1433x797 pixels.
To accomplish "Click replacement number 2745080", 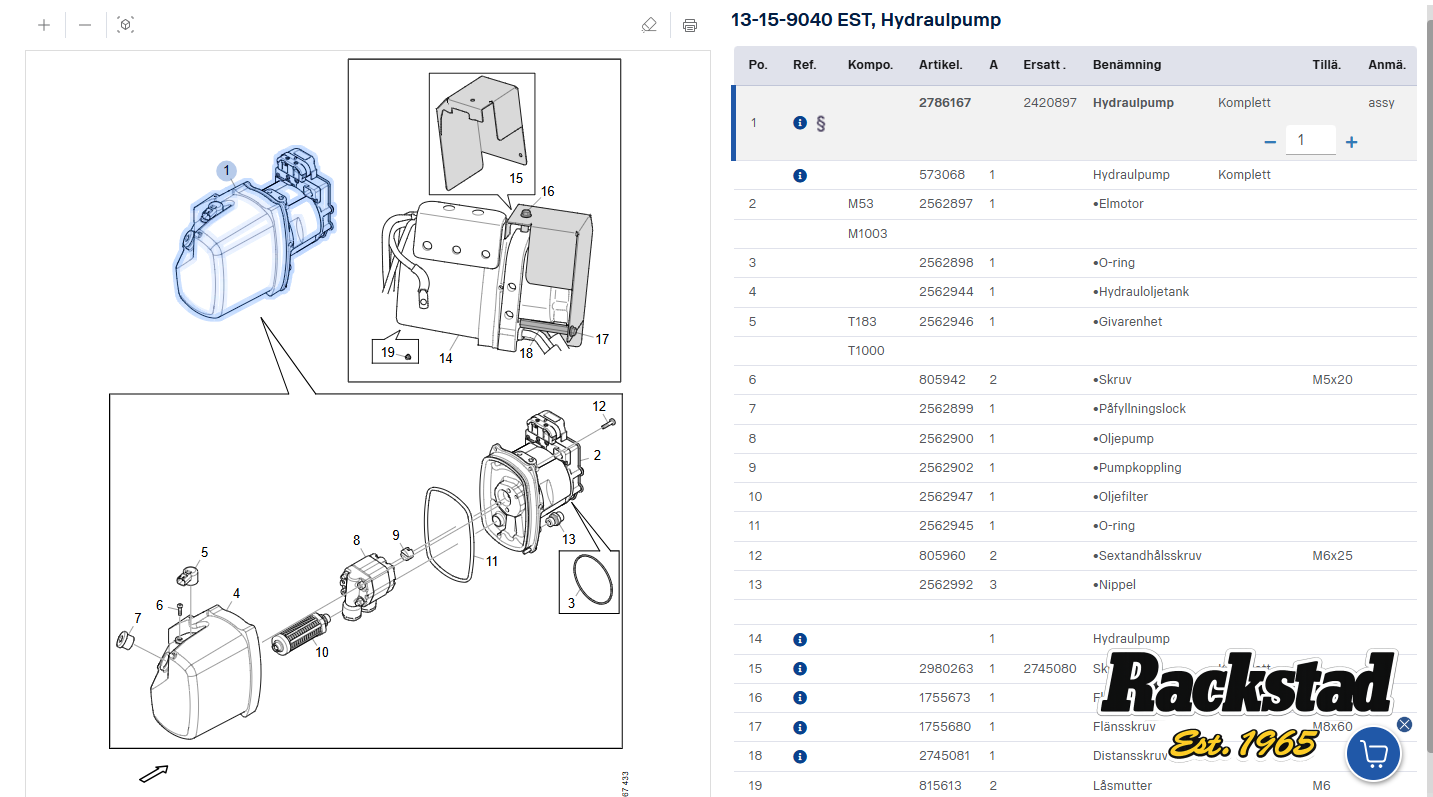I will pyautogui.click(x=1050, y=668).
